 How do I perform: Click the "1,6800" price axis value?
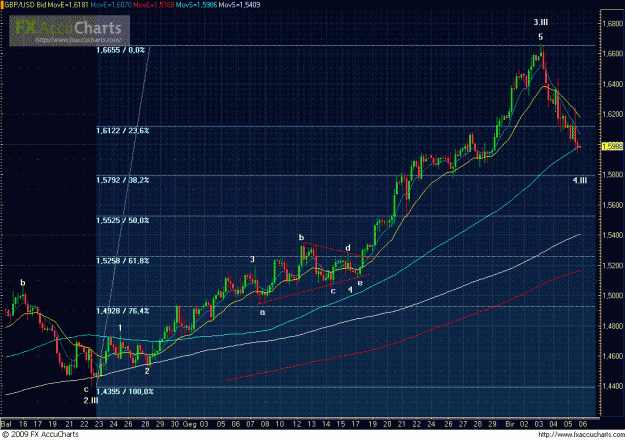coord(613,24)
